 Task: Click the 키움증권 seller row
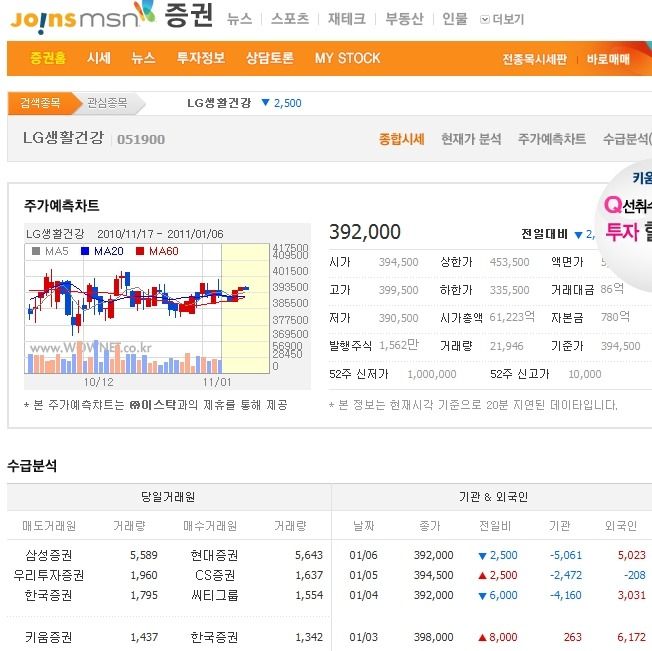(49, 637)
